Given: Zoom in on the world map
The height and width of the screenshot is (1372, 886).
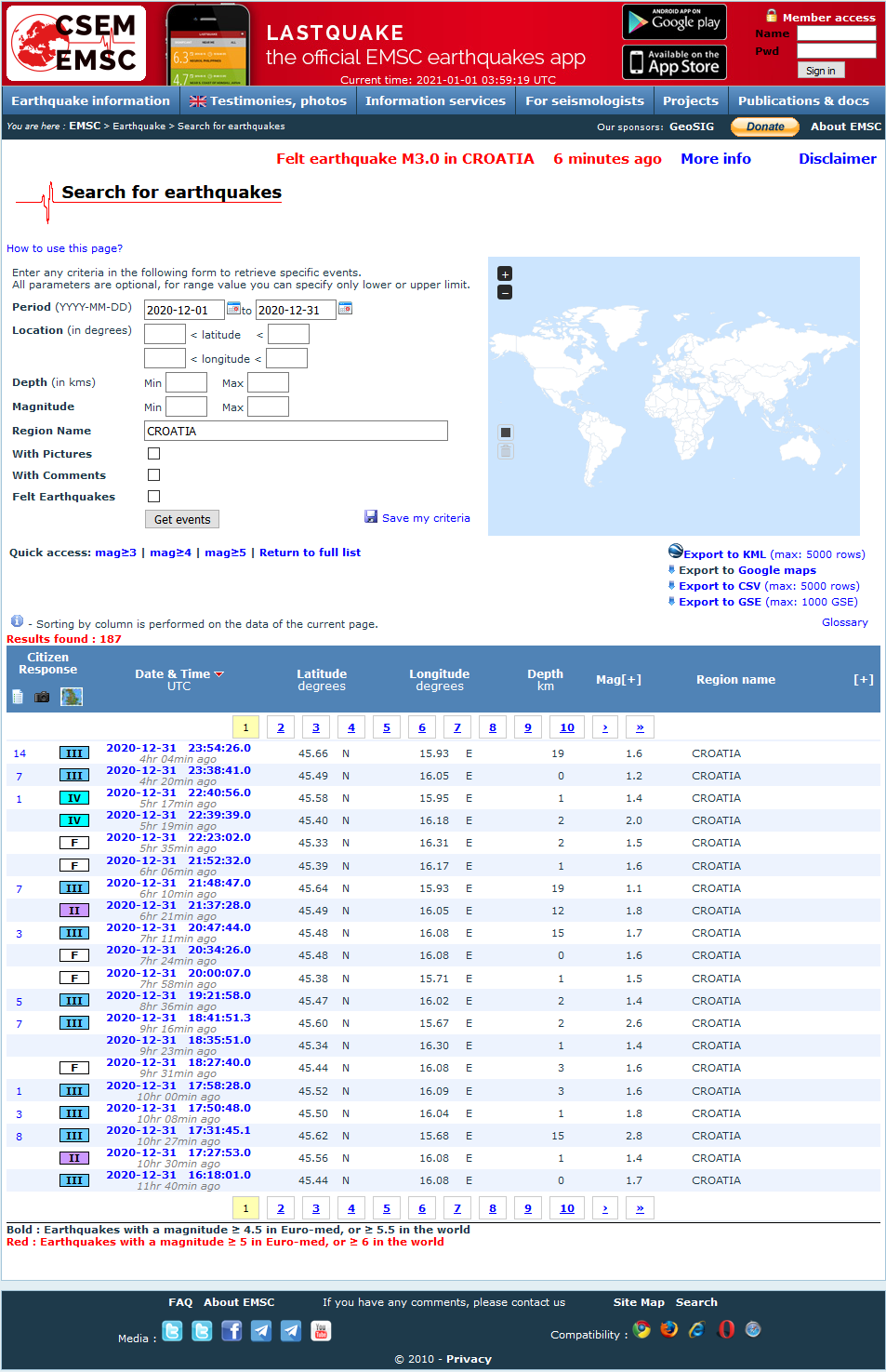Looking at the screenshot, I should point(505,273).
